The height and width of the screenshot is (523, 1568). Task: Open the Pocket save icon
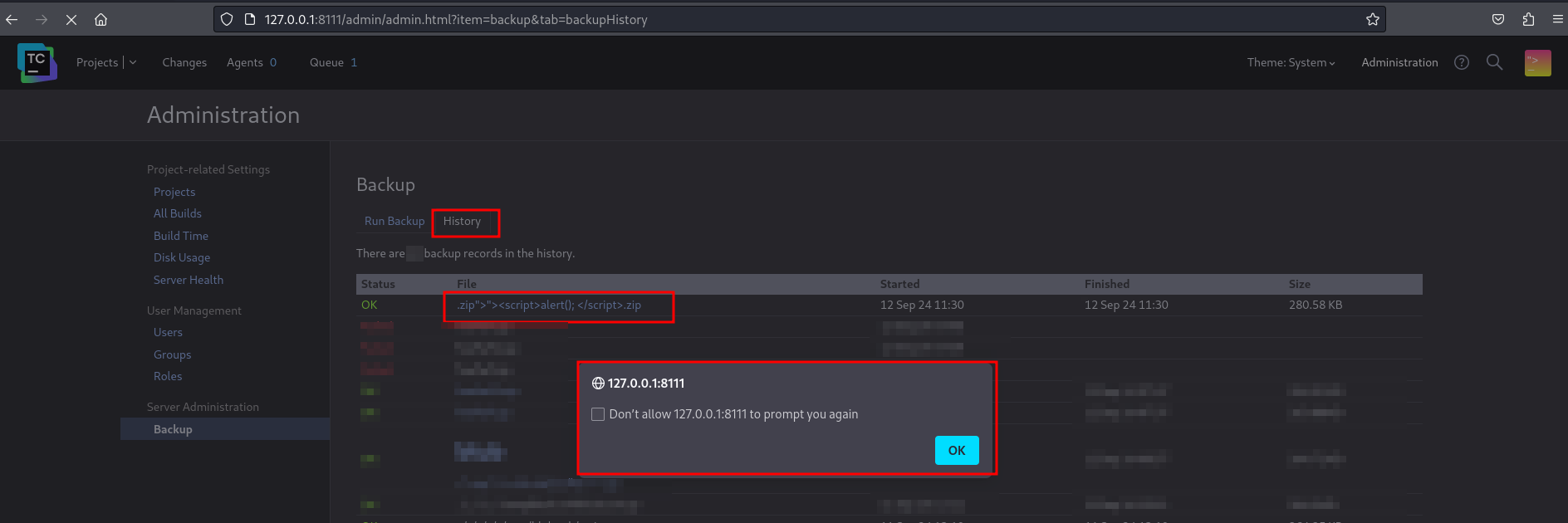coord(1498,19)
